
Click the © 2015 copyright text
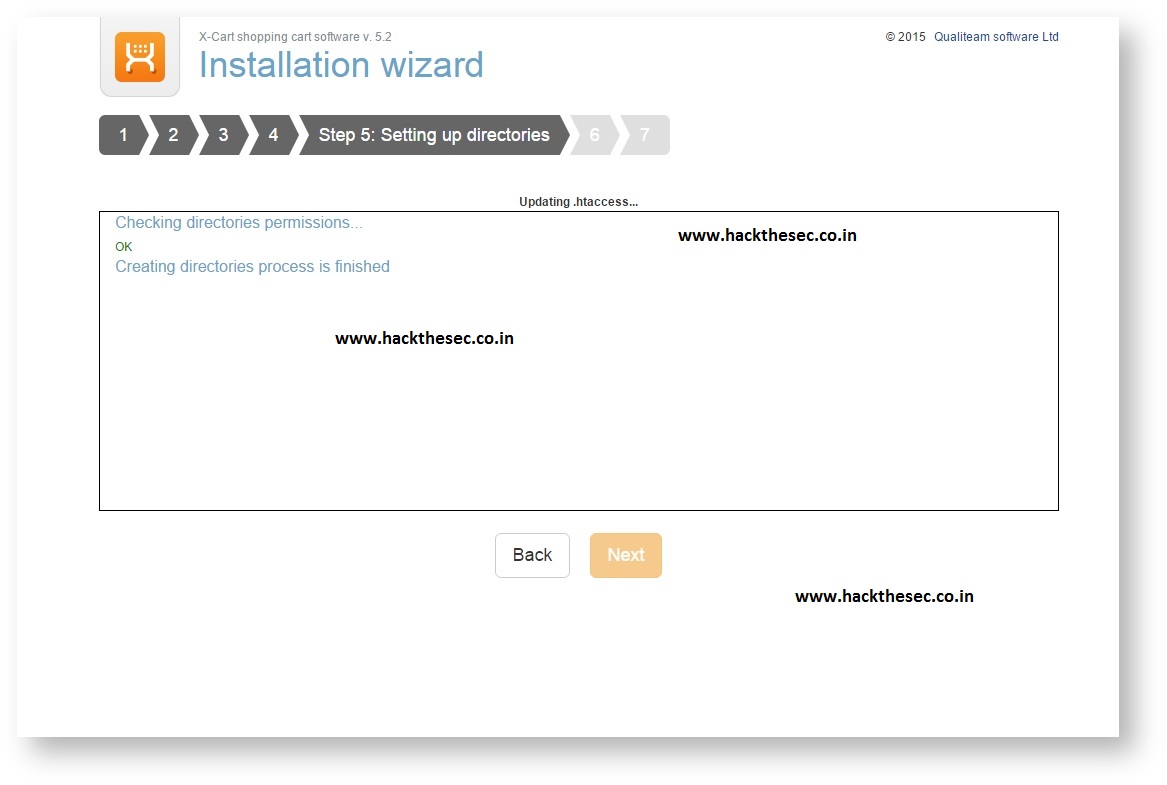click(905, 36)
